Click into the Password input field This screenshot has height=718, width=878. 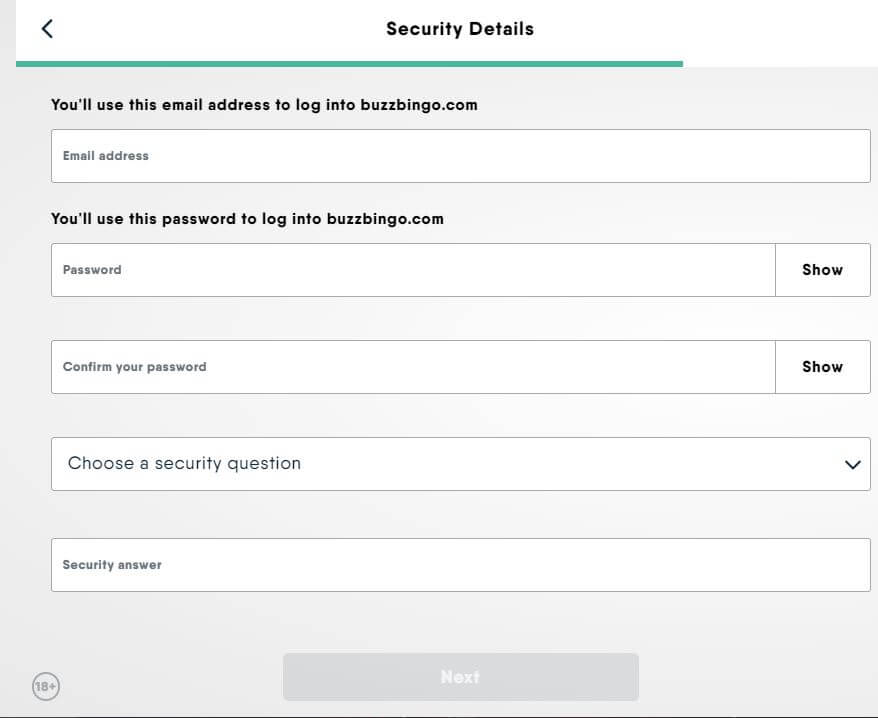[413, 270]
